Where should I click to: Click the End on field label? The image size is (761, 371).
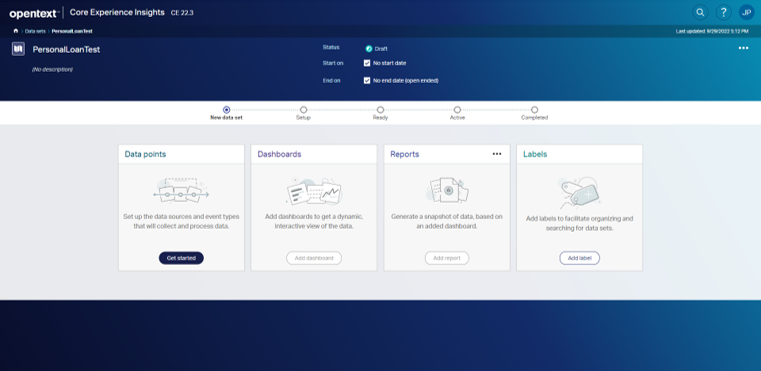click(x=331, y=81)
